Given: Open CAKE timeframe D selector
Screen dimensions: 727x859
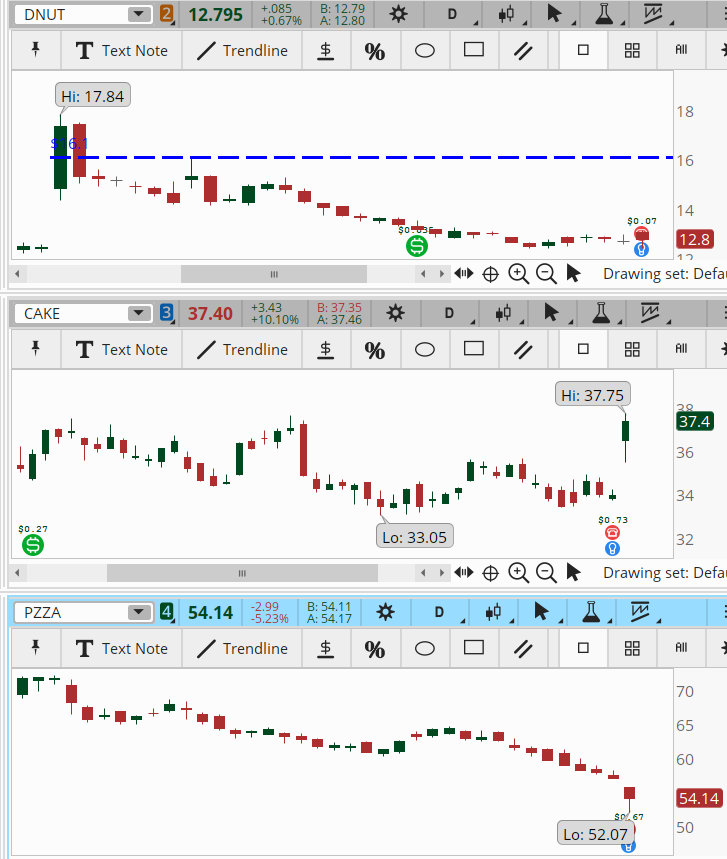Looking at the screenshot, I should [449, 313].
